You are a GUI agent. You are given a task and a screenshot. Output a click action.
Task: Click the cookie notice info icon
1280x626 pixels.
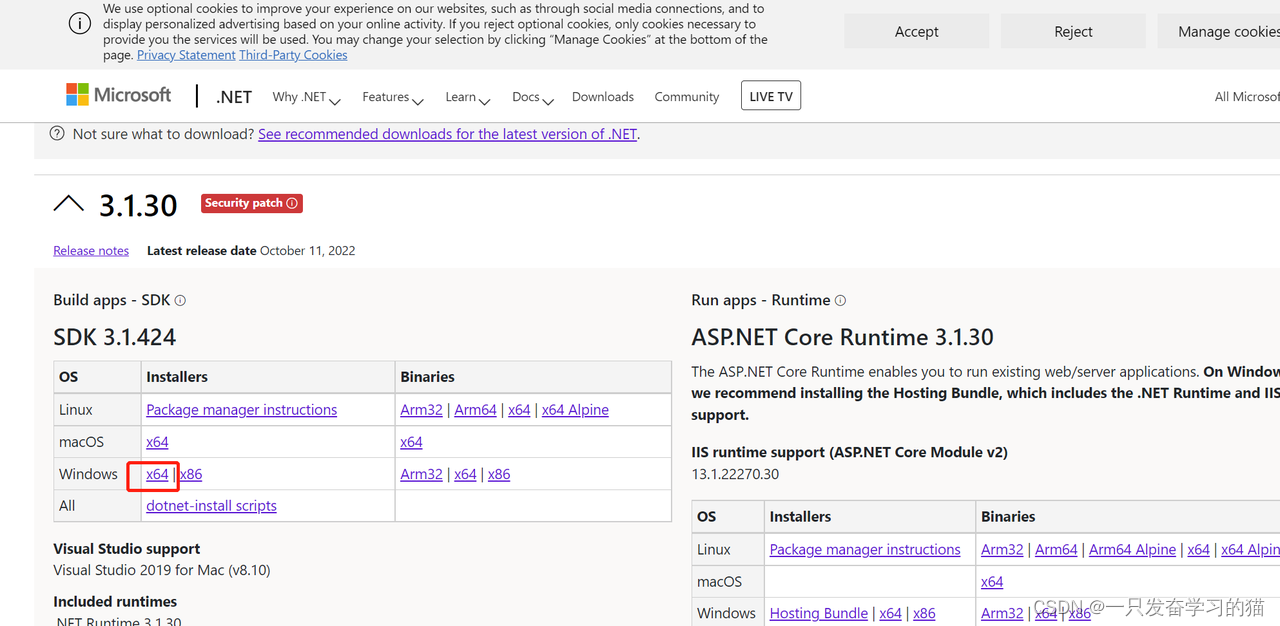coord(80,24)
